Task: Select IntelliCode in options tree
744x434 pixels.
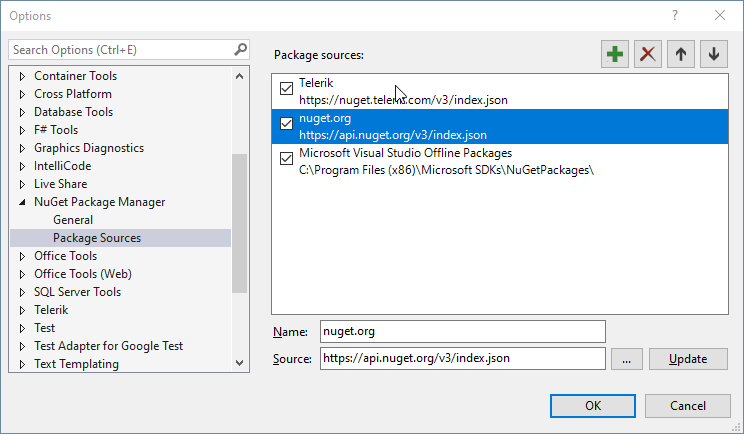Action: coord(63,166)
